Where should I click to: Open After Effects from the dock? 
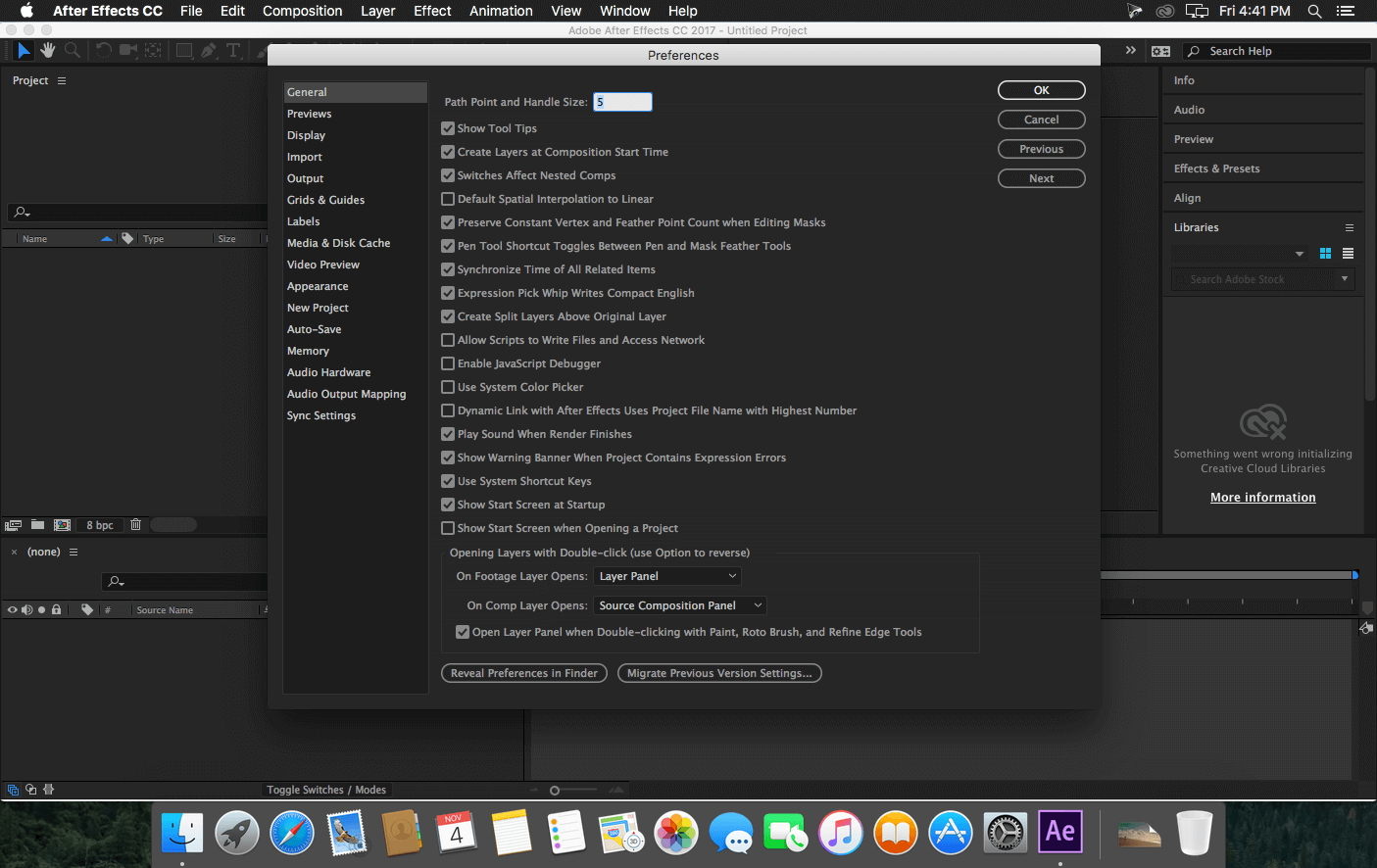(x=1059, y=833)
